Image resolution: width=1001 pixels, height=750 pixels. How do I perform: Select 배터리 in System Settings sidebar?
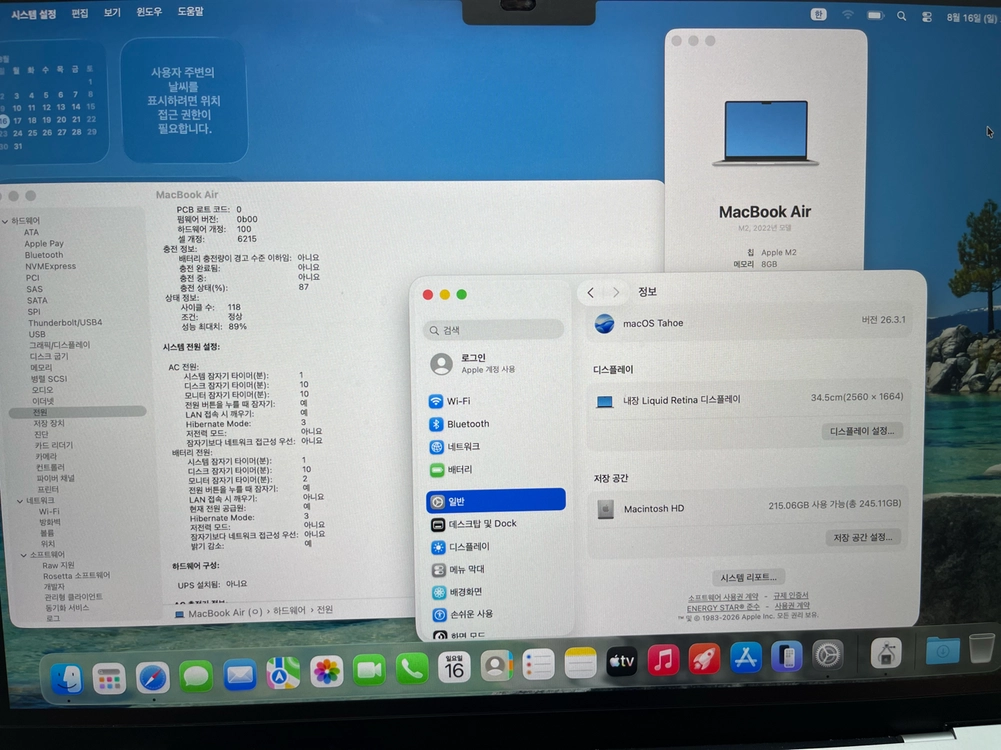(x=495, y=470)
